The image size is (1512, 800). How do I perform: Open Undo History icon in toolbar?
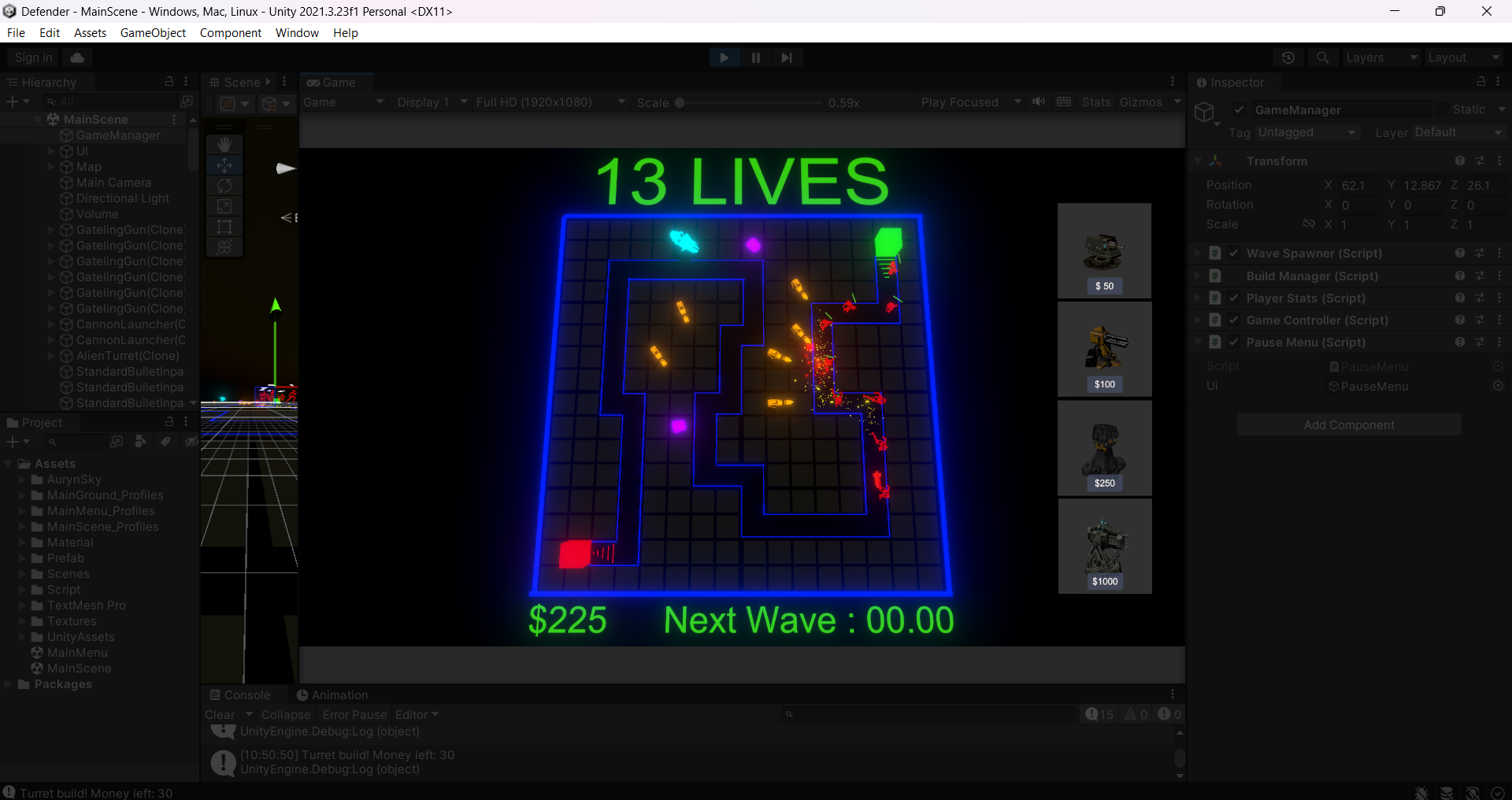tap(1288, 57)
